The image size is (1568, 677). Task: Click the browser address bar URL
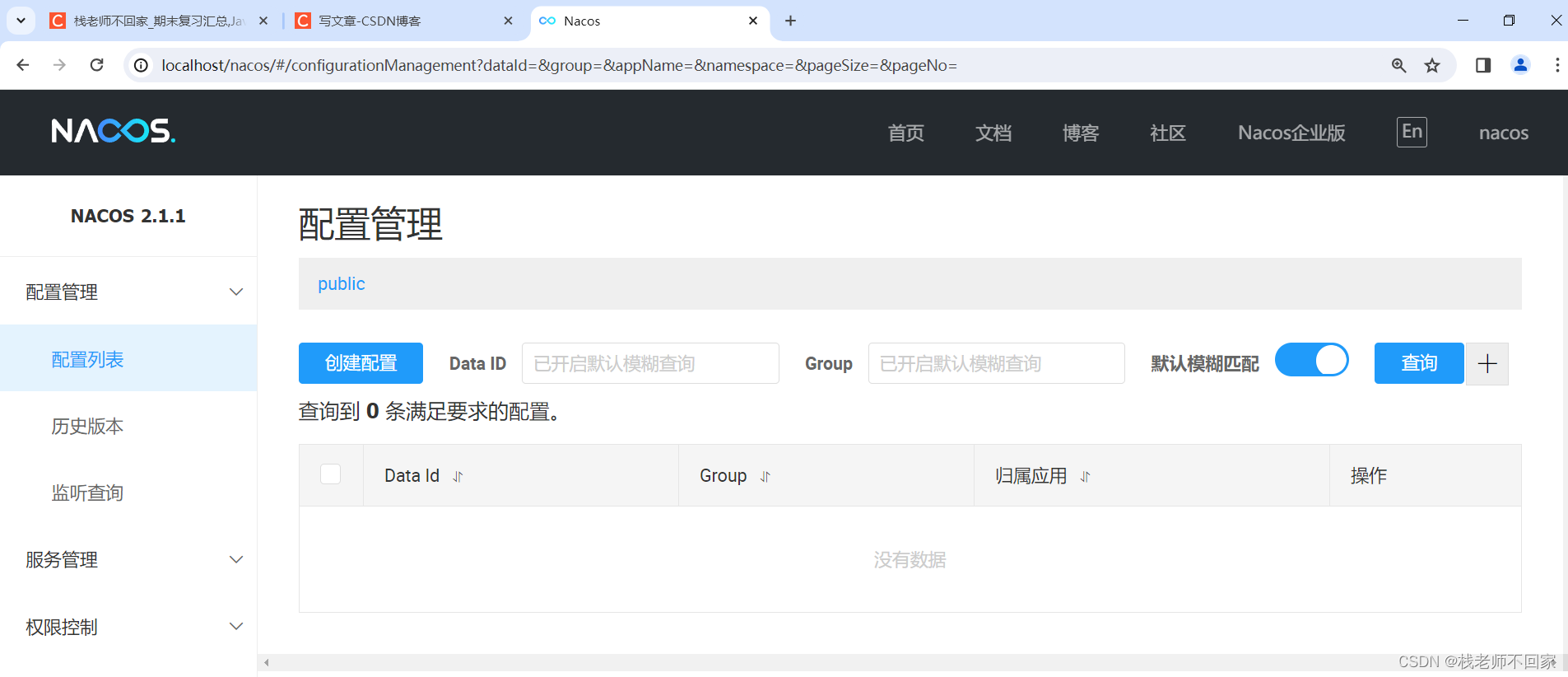(x=559, y=65)
